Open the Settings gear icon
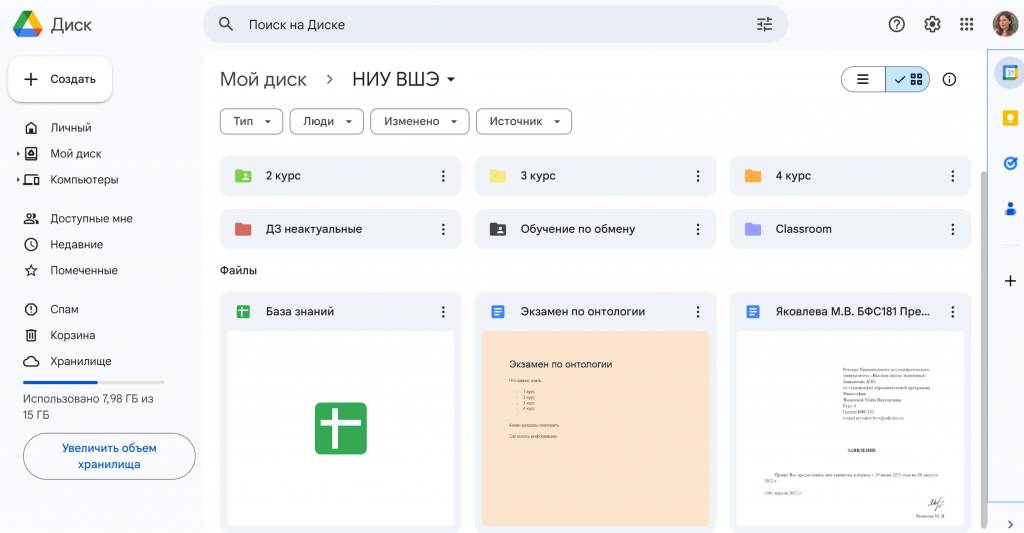The height and width of the screenshot is (533, 1024). click(932, 24)
